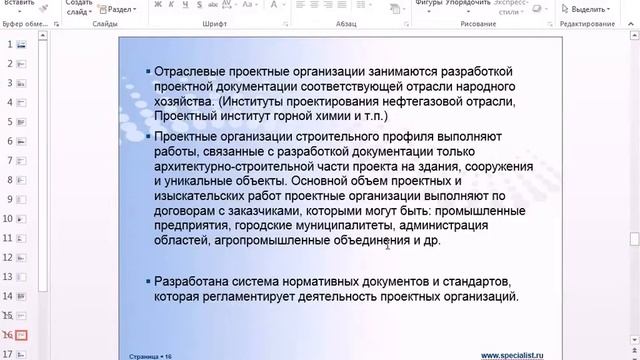Open Буфер обмена dialog launcher
Image resolution: width=640 pixels, height=360 pixels.
click(x=56, y=24)
